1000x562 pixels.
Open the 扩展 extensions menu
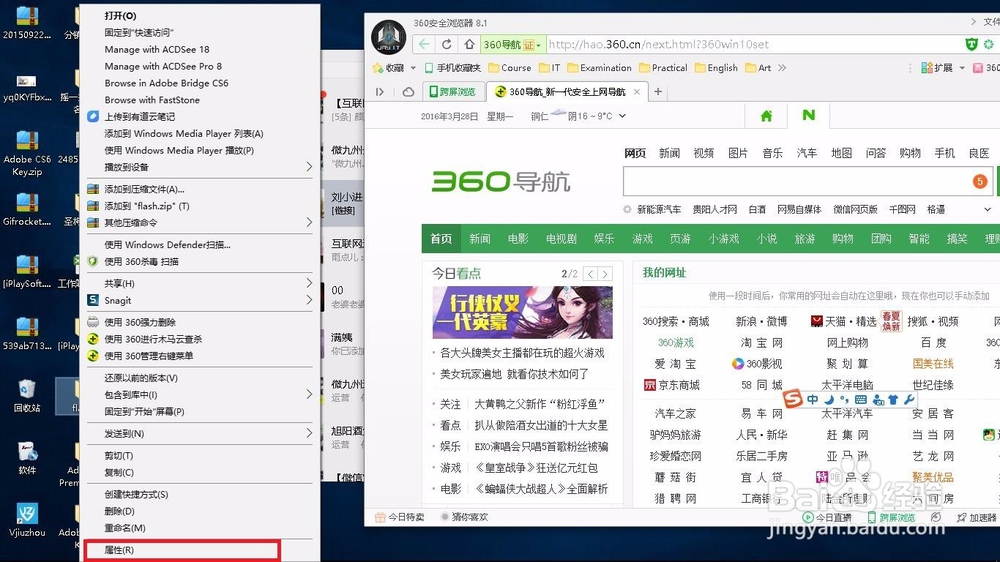[943, 68]
